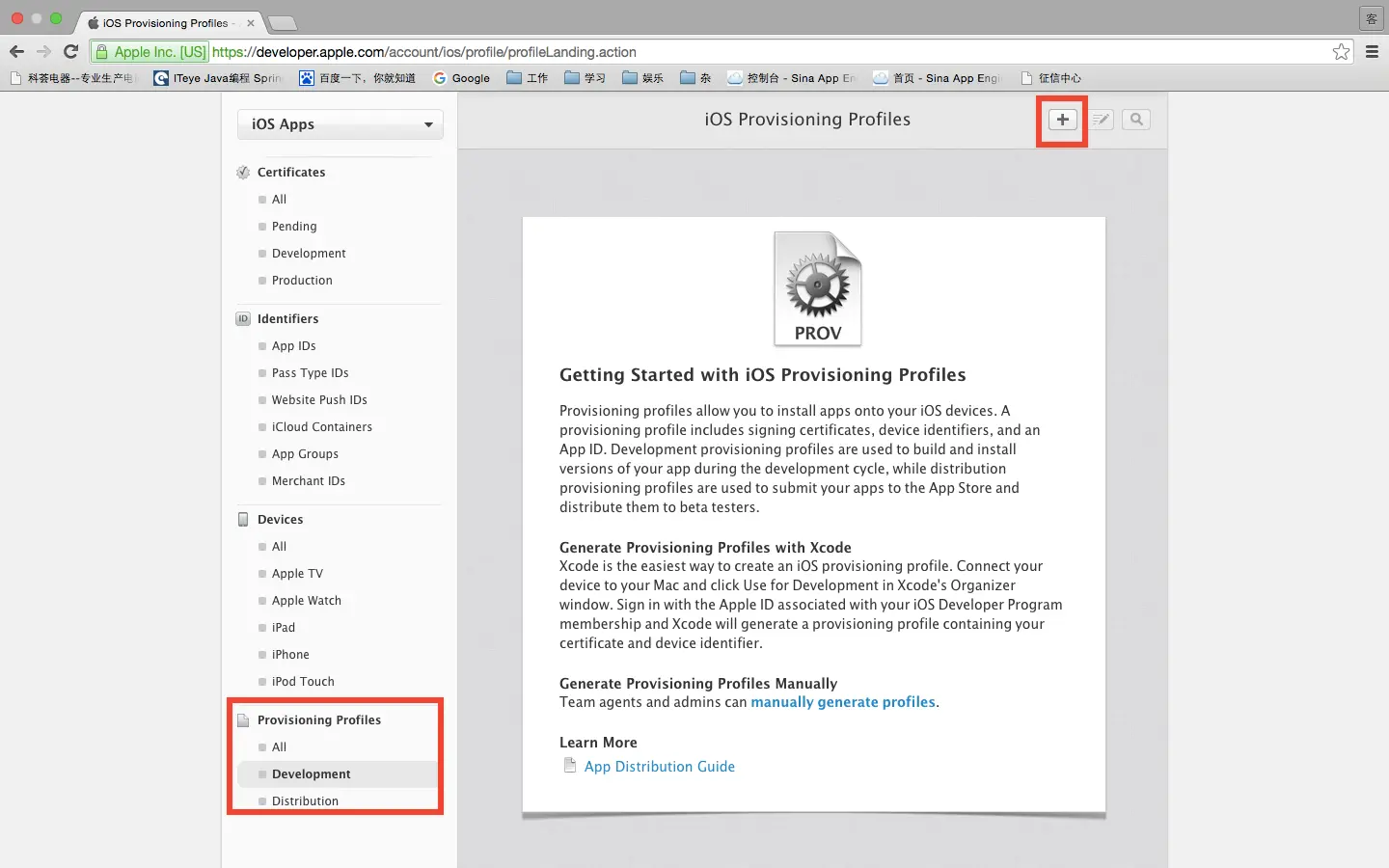Open App IDs
Image resolution: width=1389 pixels, height=868 pixels.
293,346
